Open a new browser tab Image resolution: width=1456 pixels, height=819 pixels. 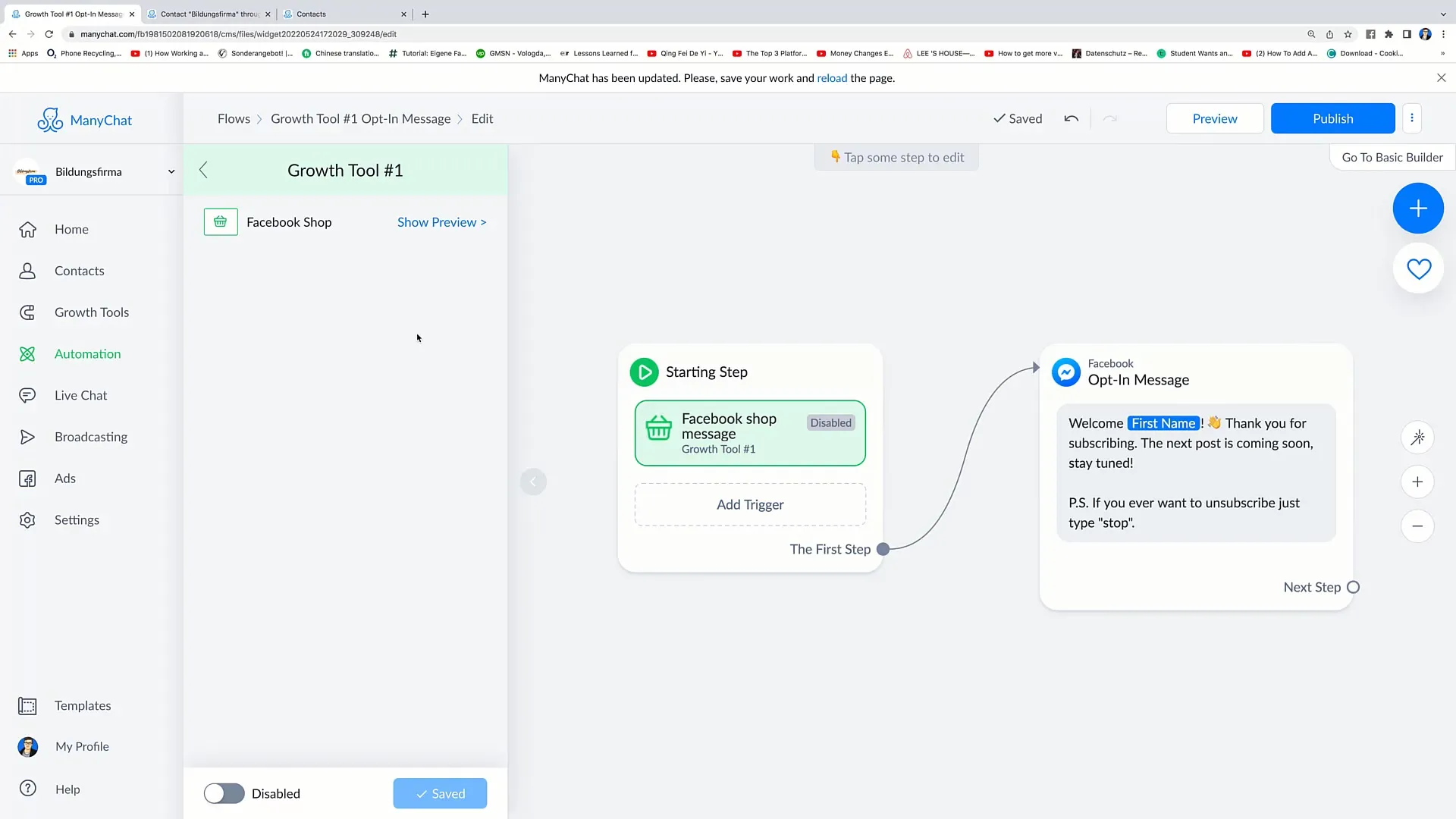click(425, 14)
